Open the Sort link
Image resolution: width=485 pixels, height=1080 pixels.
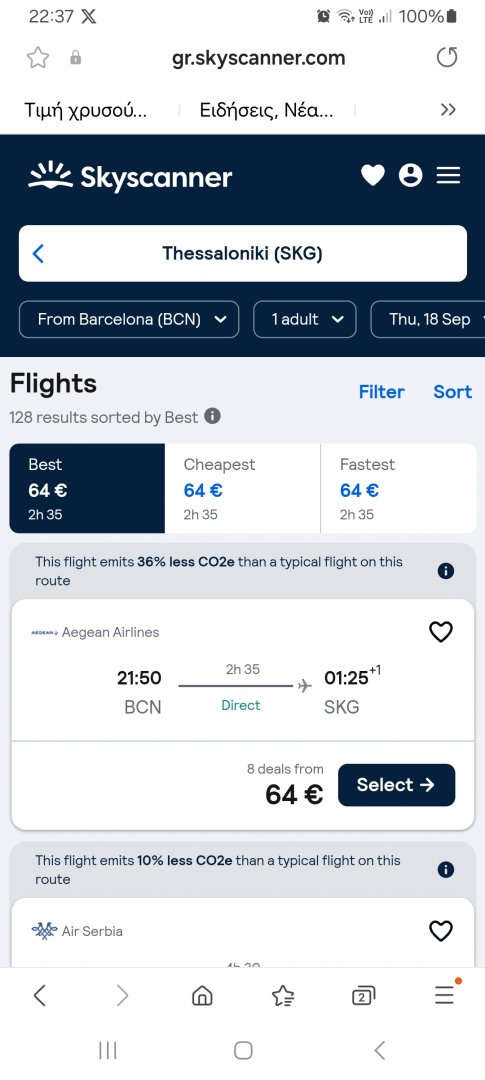453,392
